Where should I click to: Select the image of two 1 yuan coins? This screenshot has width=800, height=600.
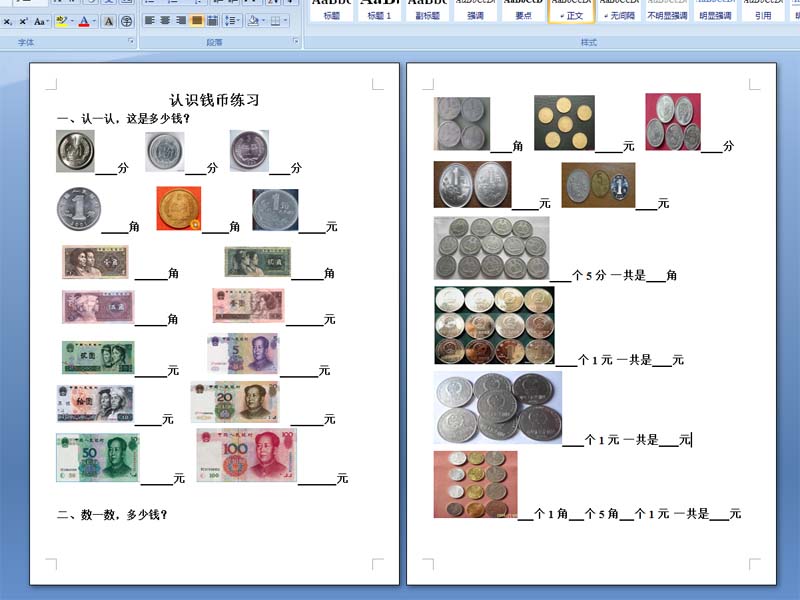click(x=472, y=185)
